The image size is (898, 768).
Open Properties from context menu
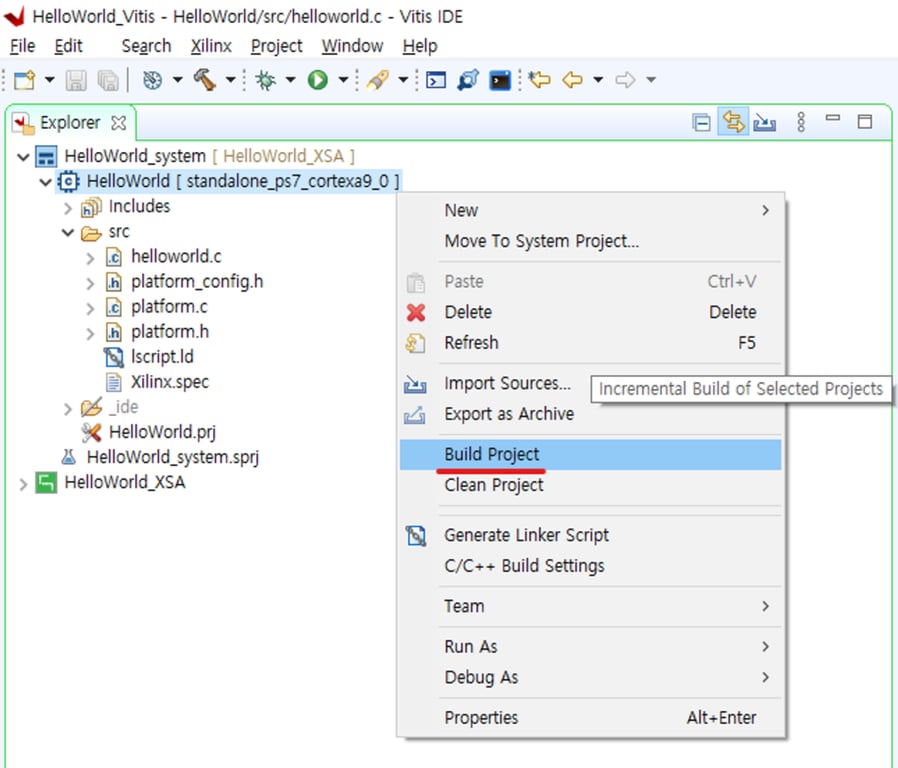point(590,718)
